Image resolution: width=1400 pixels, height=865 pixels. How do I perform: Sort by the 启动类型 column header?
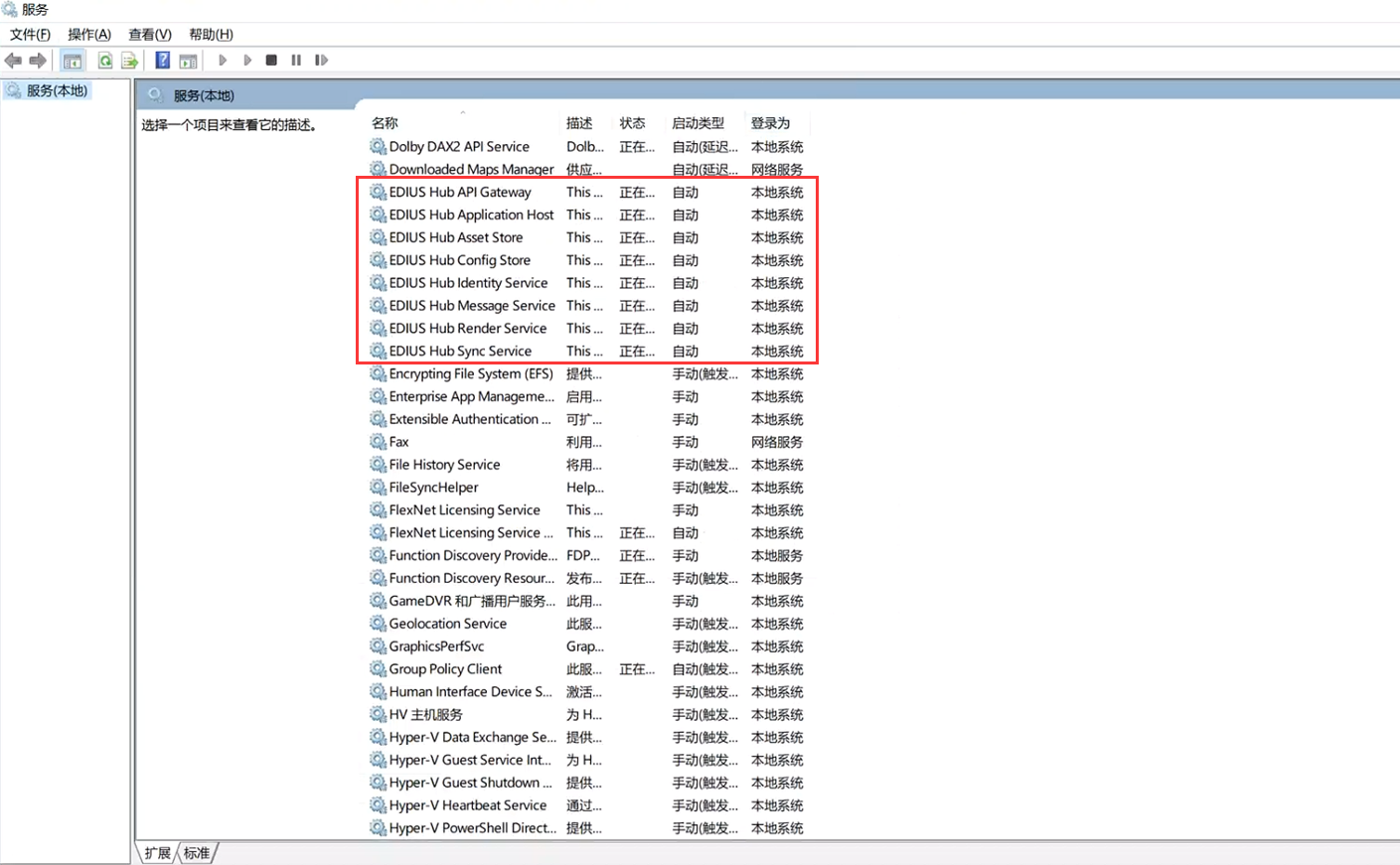699,123
